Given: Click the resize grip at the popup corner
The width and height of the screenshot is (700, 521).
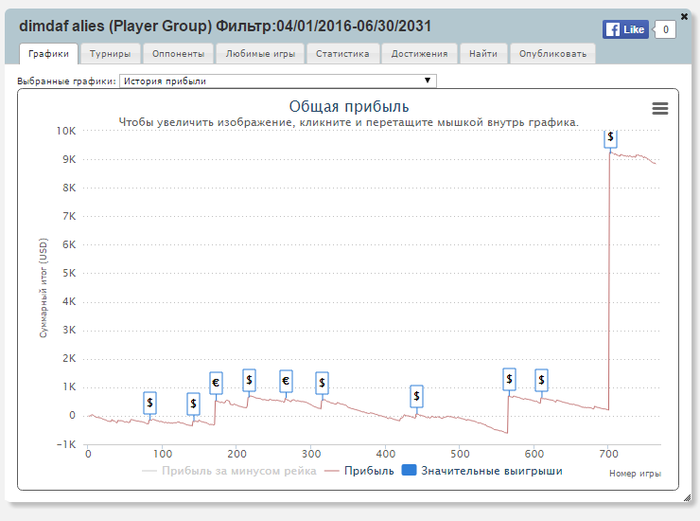Looking at the screenshot, I should 687,497.
